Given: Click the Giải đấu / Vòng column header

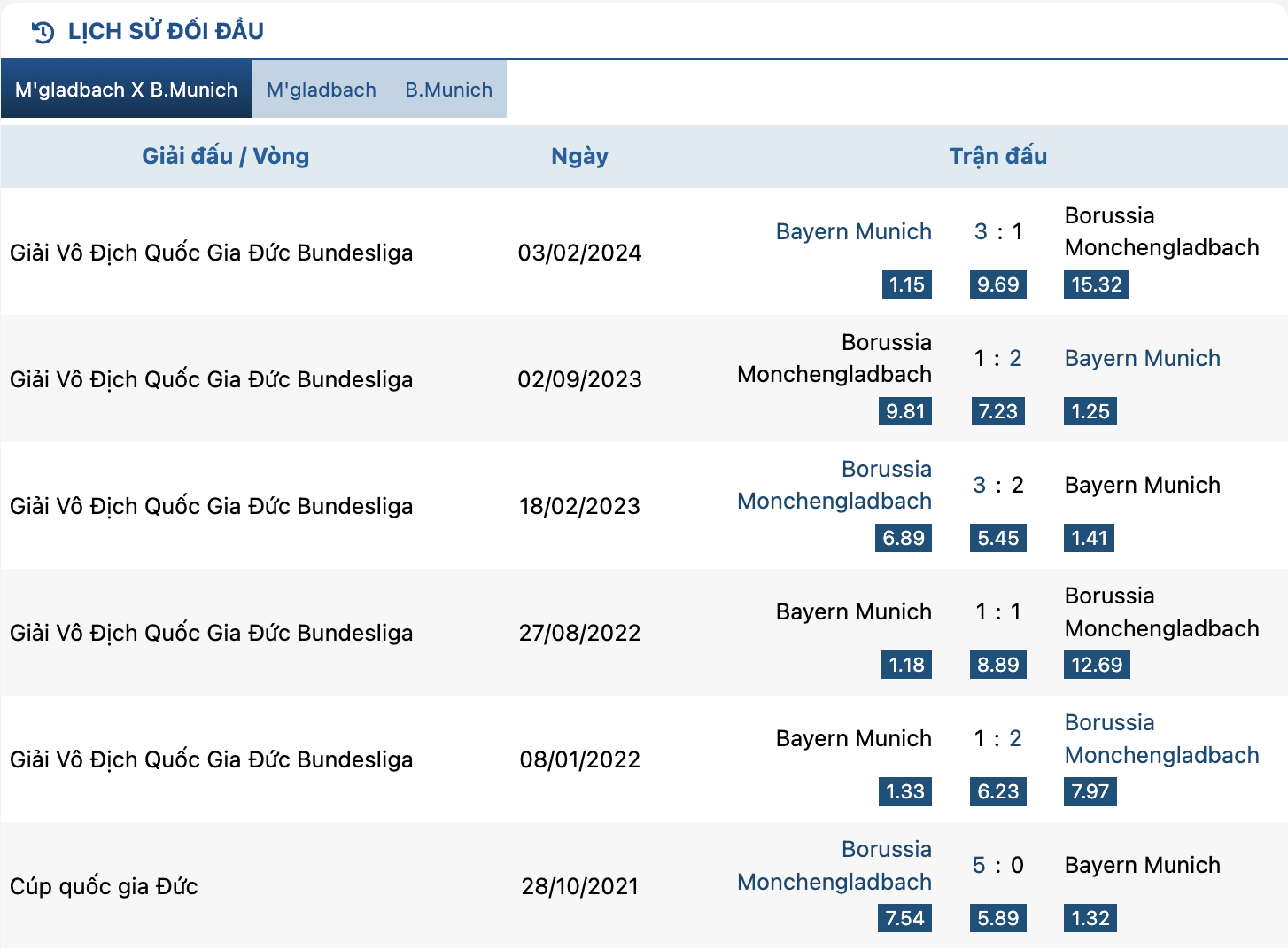Looking at the screenshot, I should (x=226, y=157).
